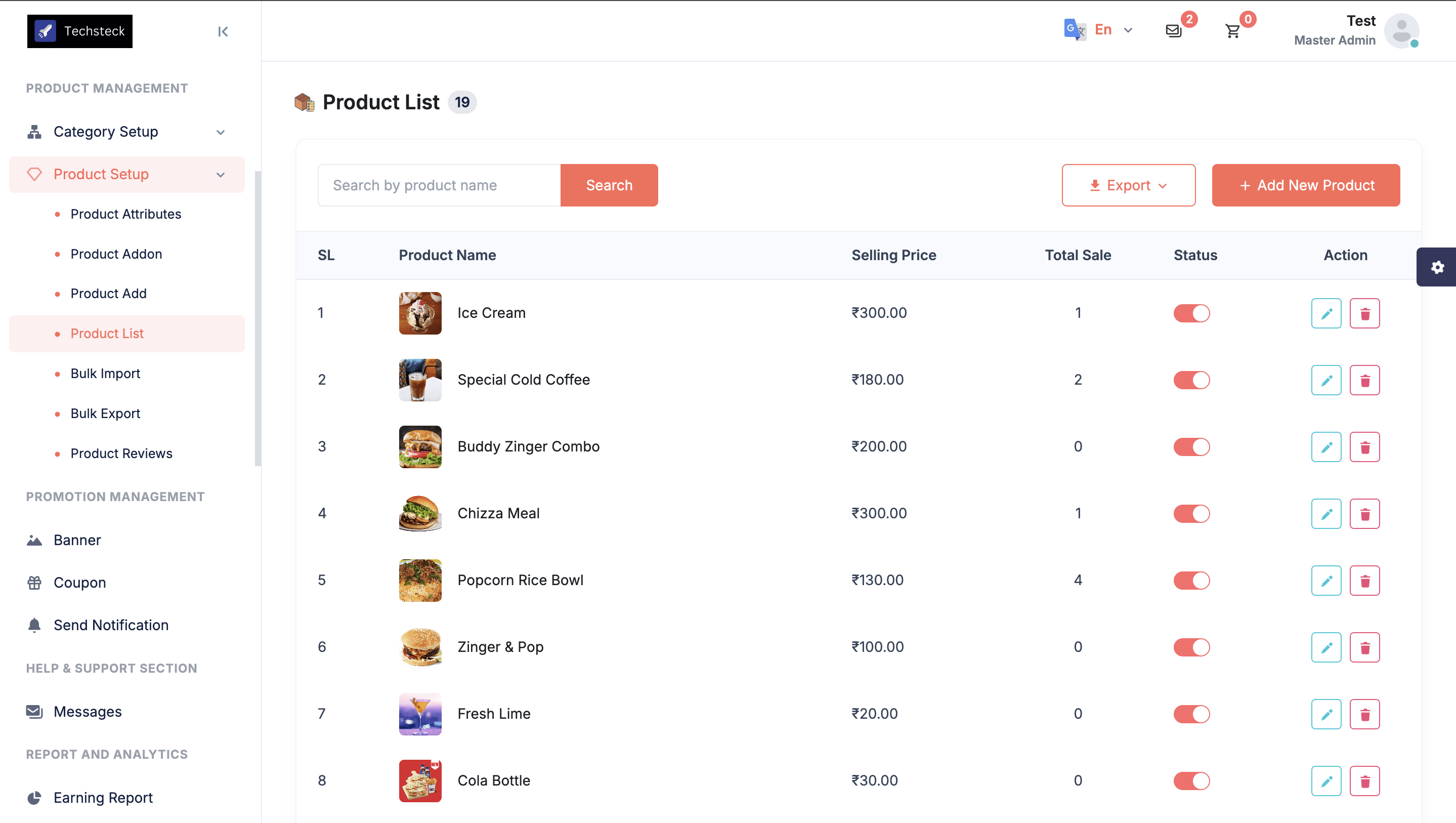Open the settings gear side tab
Viewport: 1456px width, 823px height.
pos(1437,267)
